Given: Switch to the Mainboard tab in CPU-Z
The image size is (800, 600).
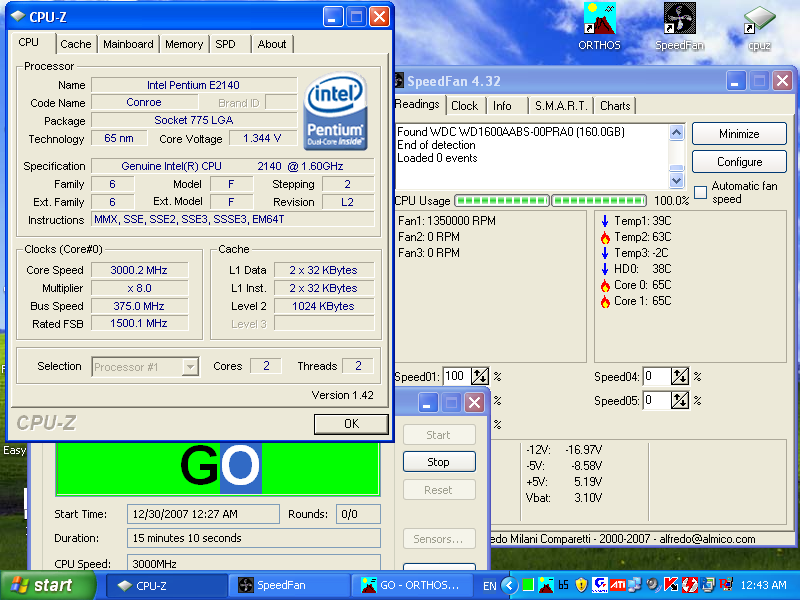Looking at the screenshot, I should coord(129,44).
